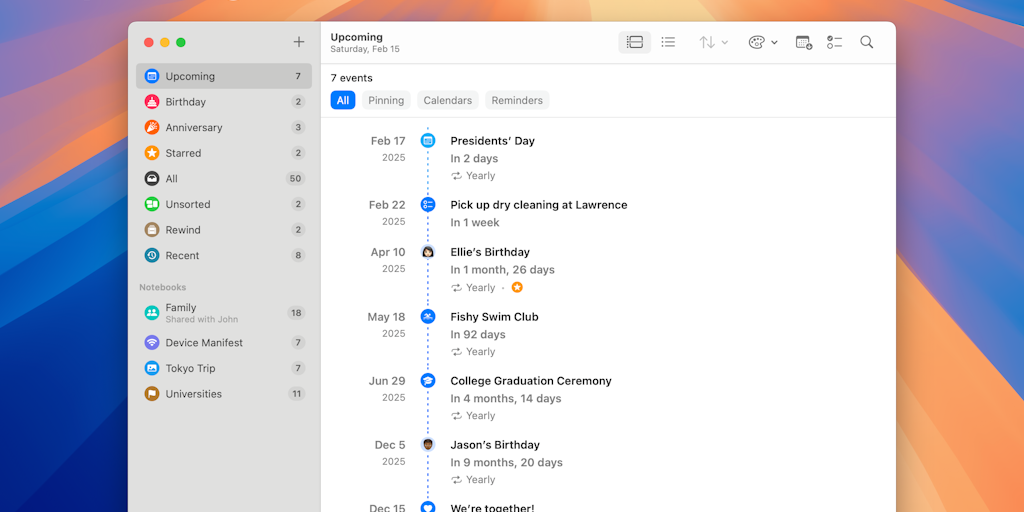The image size is (1024, 512).
Task: Click the Yearly repeat label under Presidents' Day
Action: tap(480, 176)
